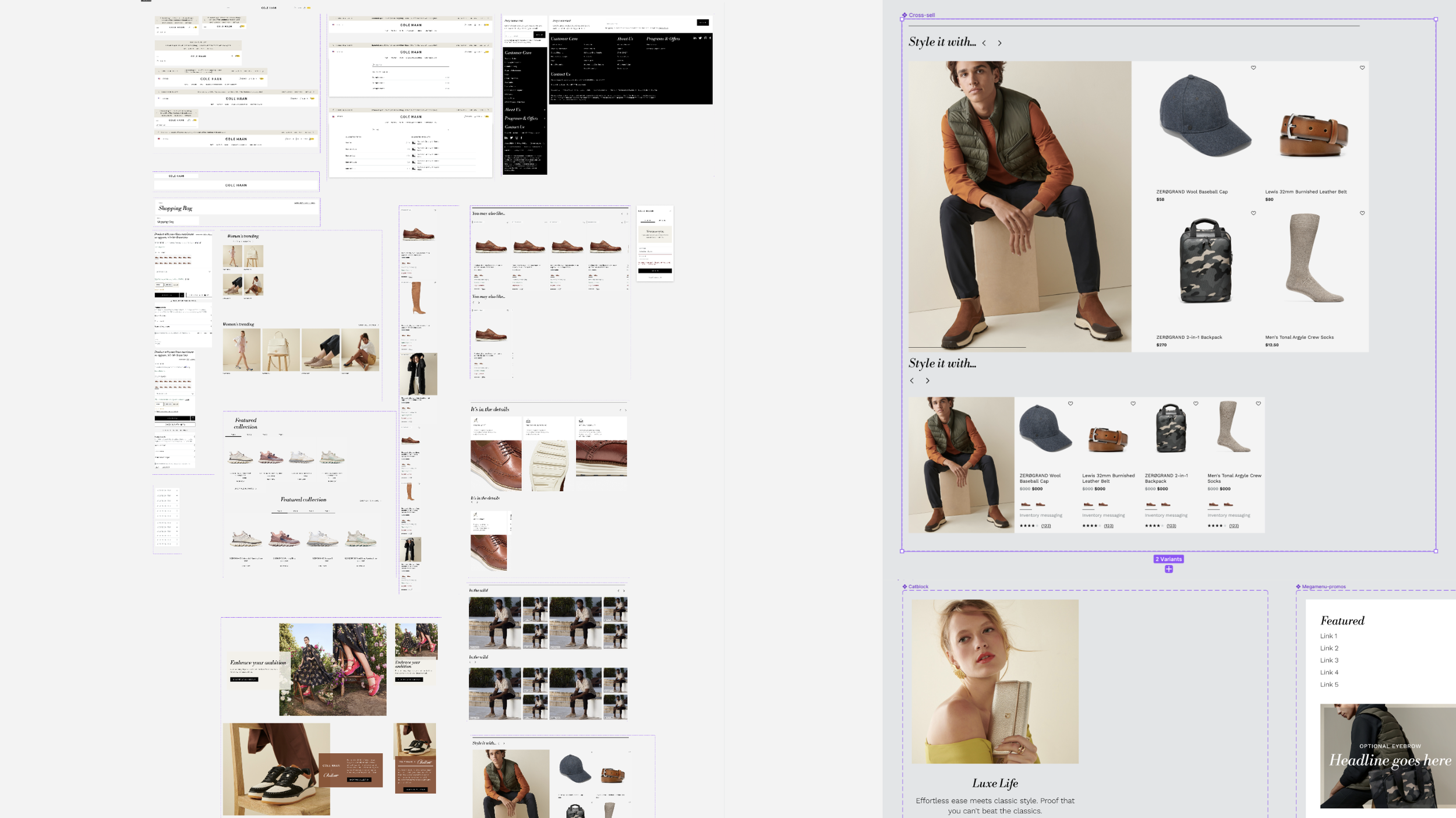Select second shoe color swatch under small baseball cap
The image size is (1456, 818).
pos(1040,505)
